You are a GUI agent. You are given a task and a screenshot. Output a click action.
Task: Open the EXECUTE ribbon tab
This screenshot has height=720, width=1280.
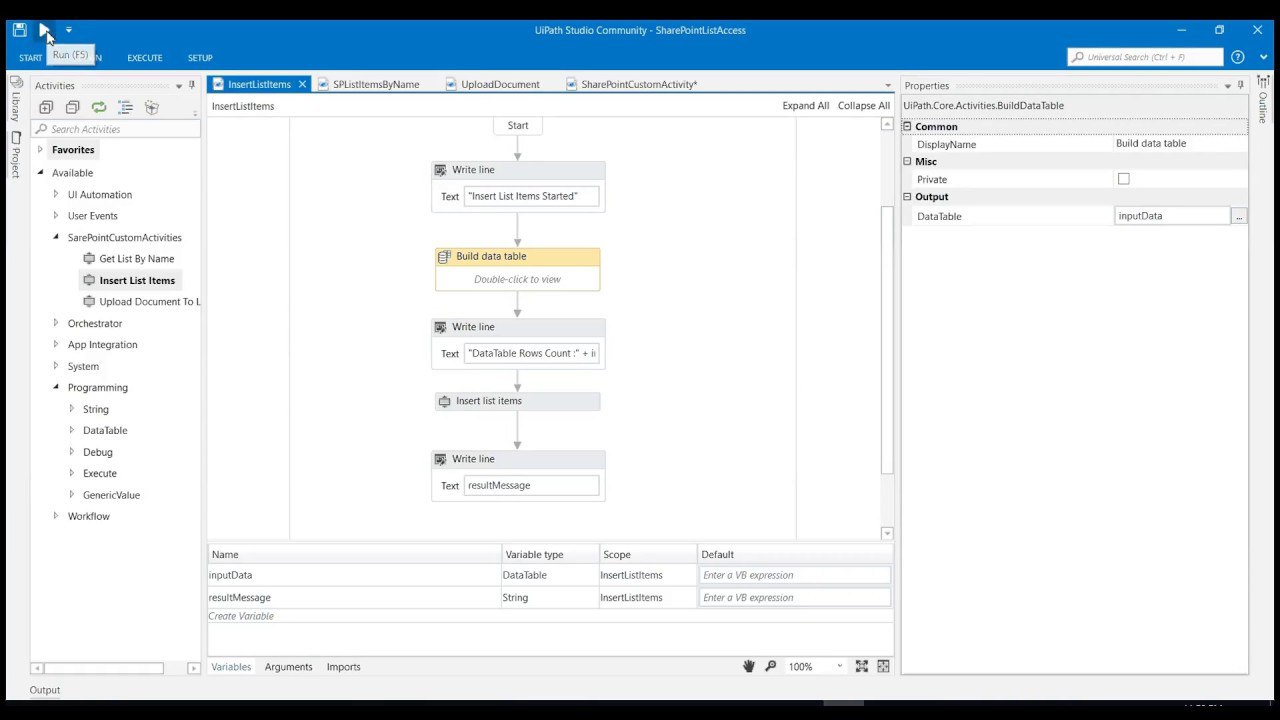coord(145,58)
